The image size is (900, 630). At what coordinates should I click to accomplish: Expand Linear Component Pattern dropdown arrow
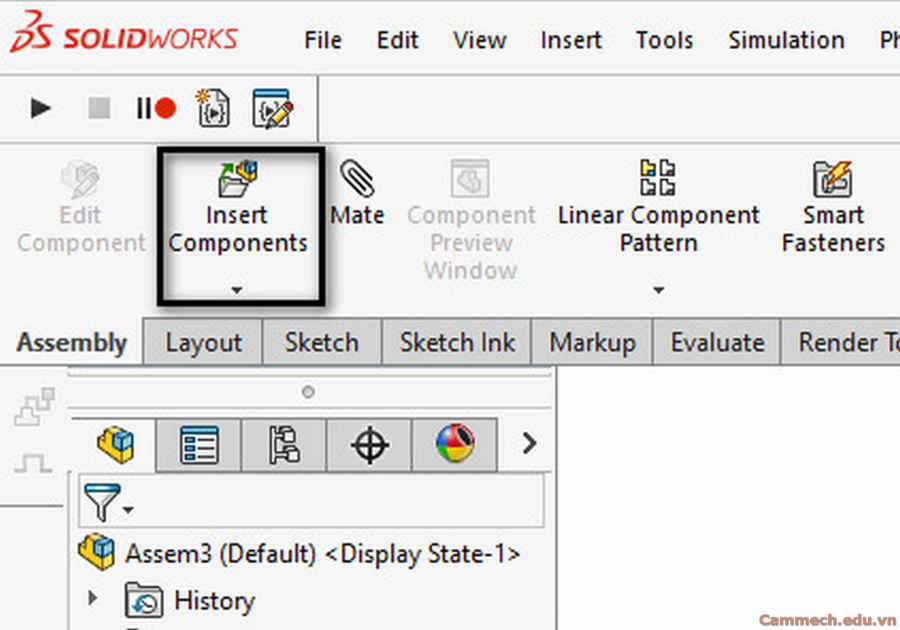(x=659, y=290)
